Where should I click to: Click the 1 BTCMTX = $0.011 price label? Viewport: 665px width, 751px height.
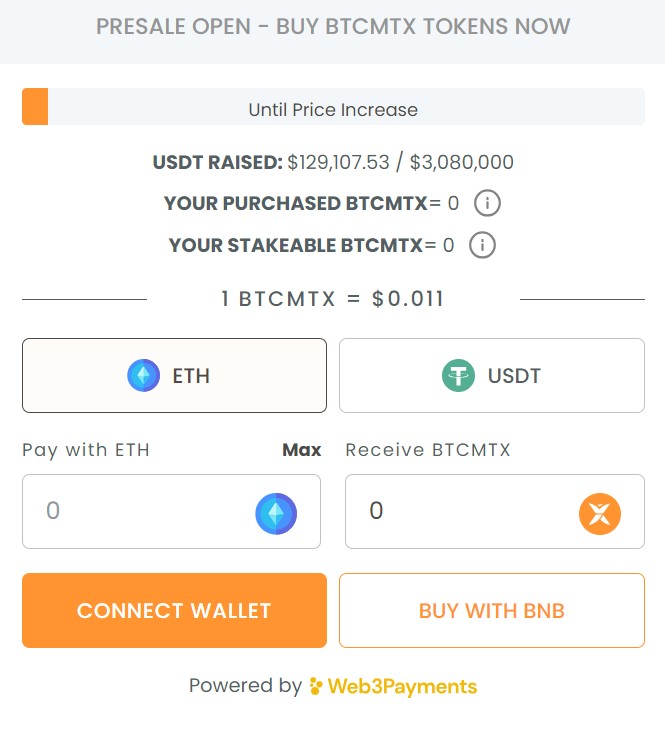tap(333, 299)
